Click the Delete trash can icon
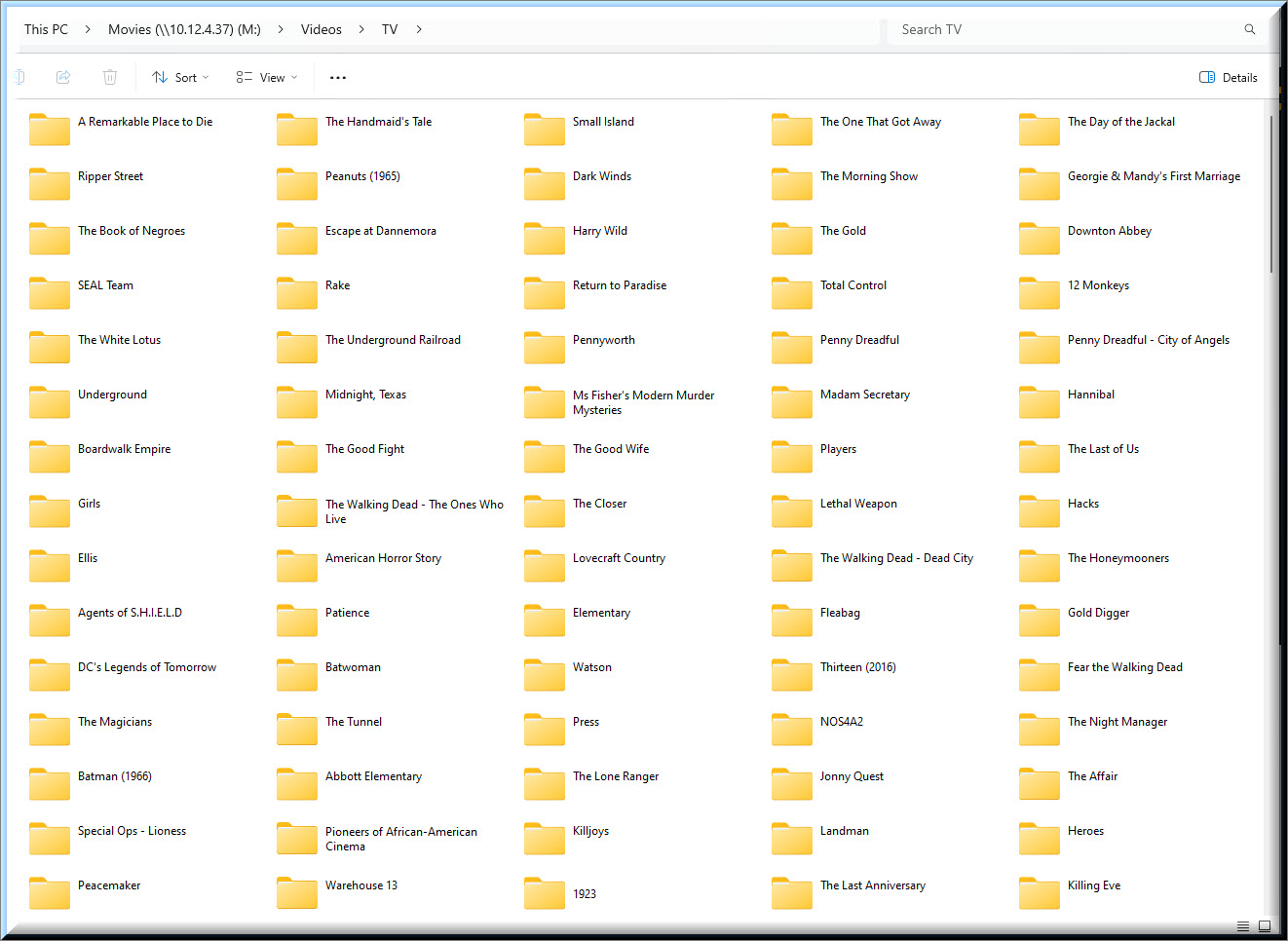This screenshot has width=1288, height=941. click(x=110, y=77)
